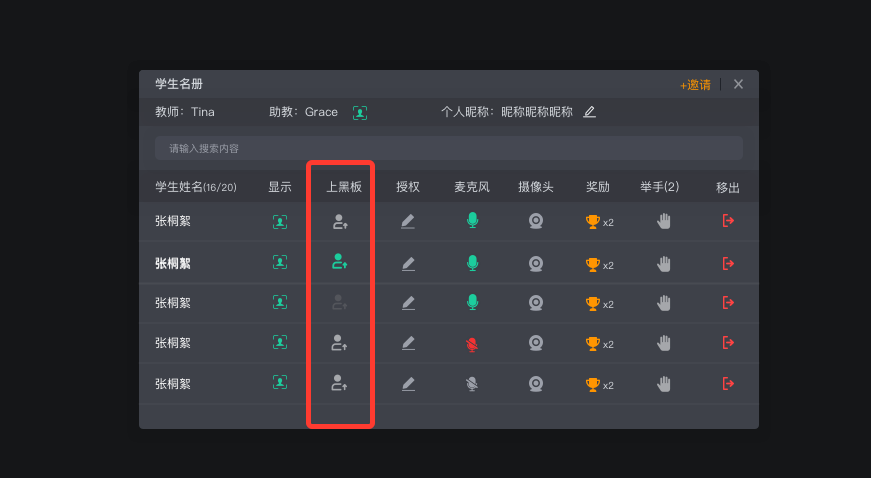Click the 授权 column header

coord(408,187)
